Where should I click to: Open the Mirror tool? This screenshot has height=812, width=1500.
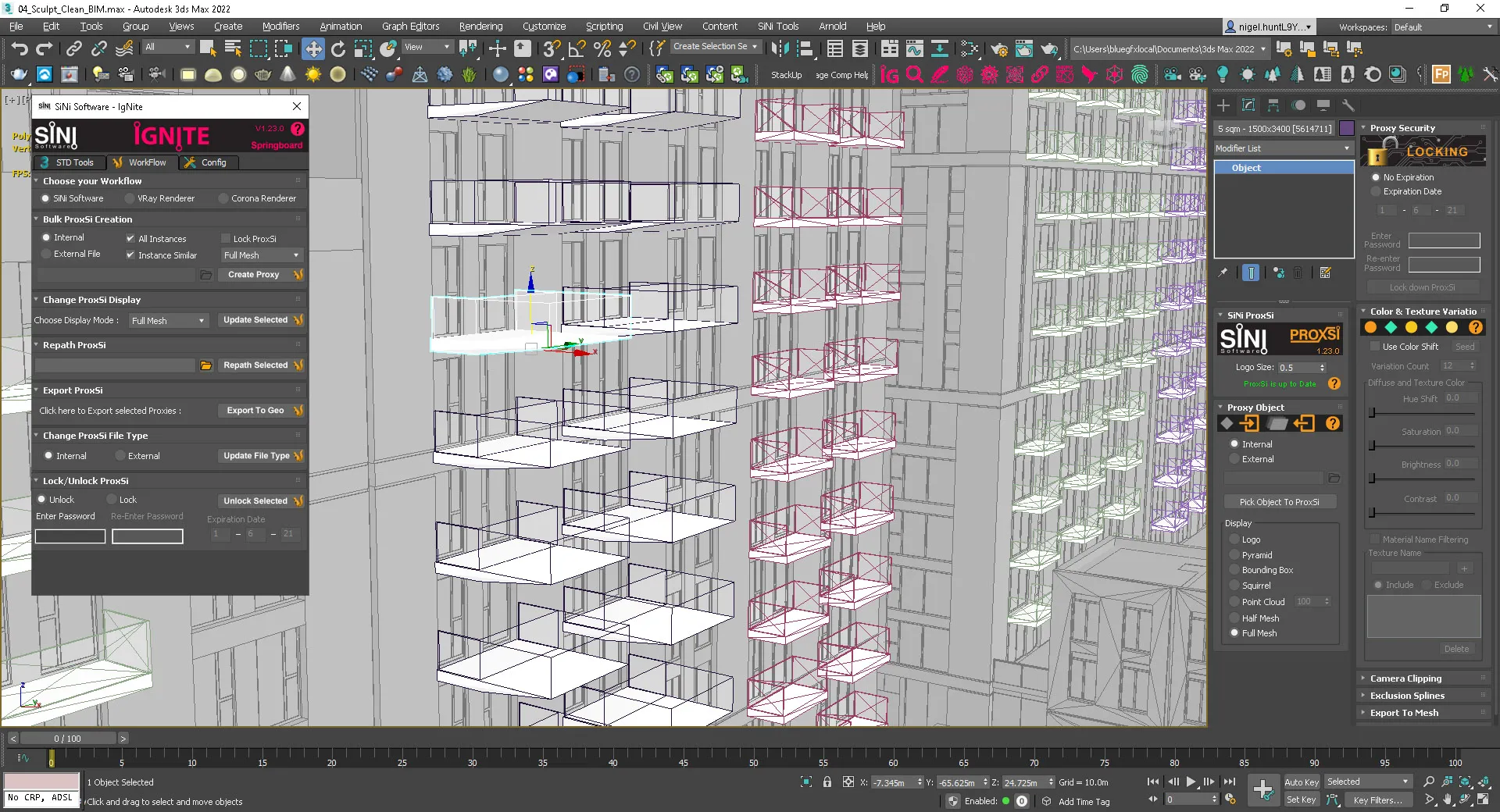click(x=780, y=49)
